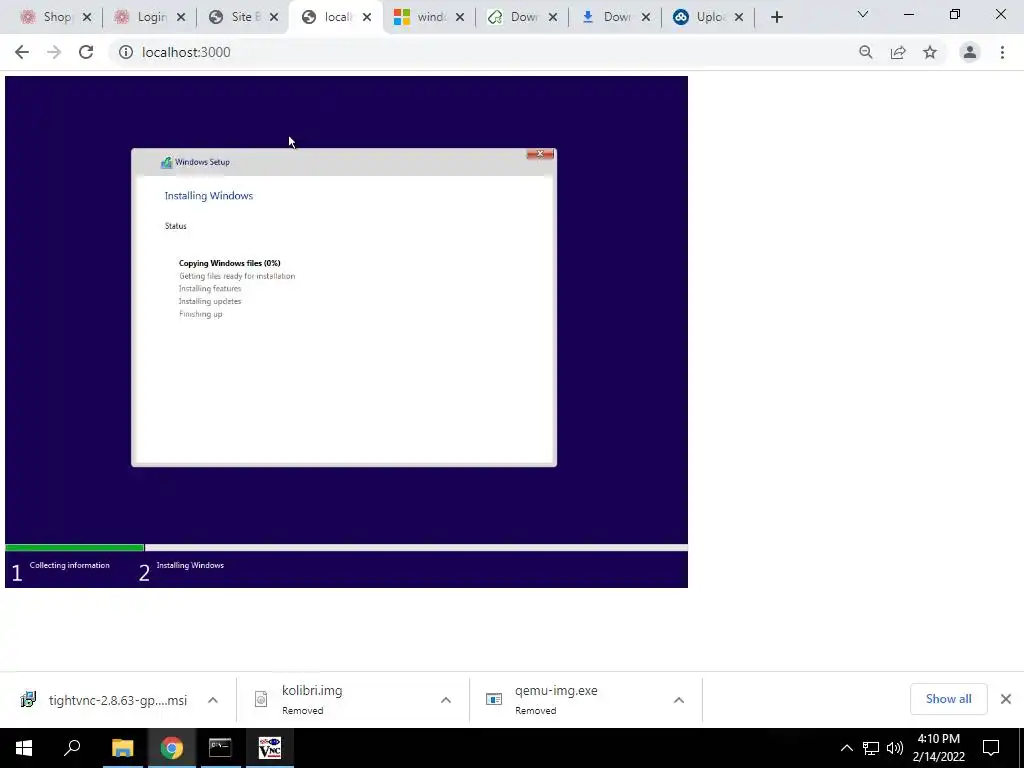This screenshot has height=768, width=1024.
Task: Close the Shop tab
Action: [87, 18]
